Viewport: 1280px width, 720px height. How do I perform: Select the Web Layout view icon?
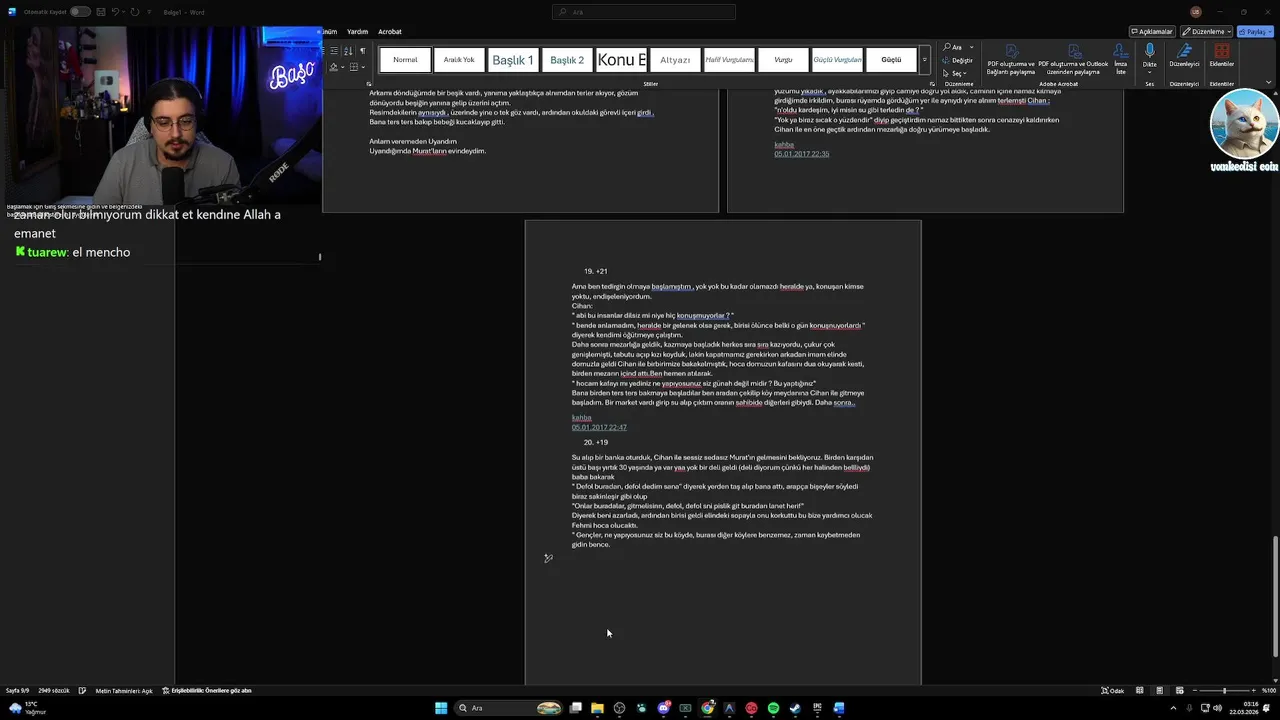(1179, 691)
